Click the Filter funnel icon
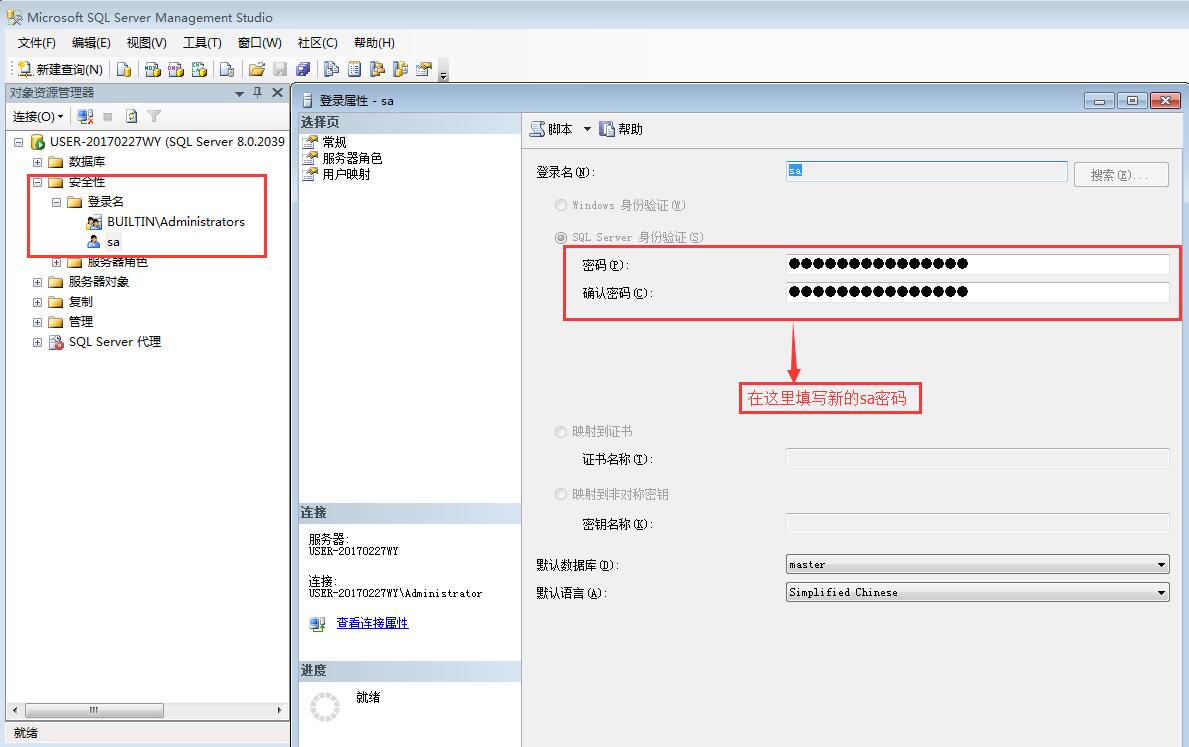 click(154, 117)
